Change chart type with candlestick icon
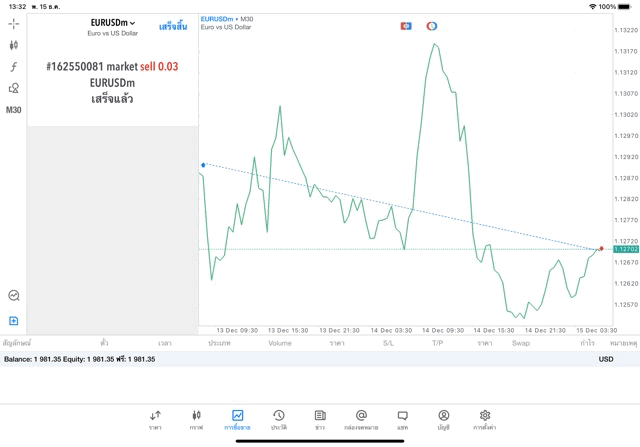Image resolution: width=640 pixels, height=447 pixels. 13,45
